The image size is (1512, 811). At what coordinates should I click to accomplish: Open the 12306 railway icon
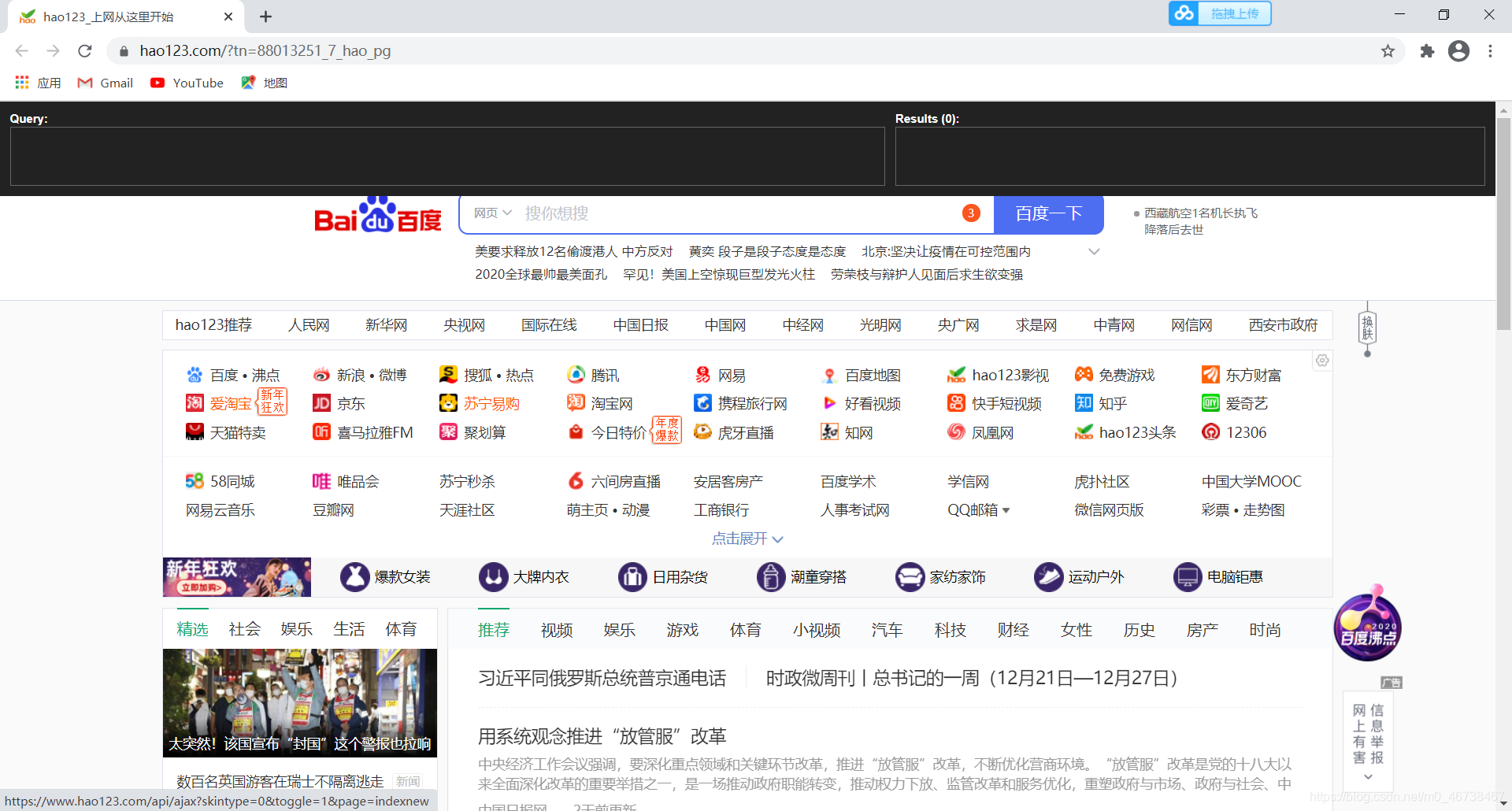1211,431
